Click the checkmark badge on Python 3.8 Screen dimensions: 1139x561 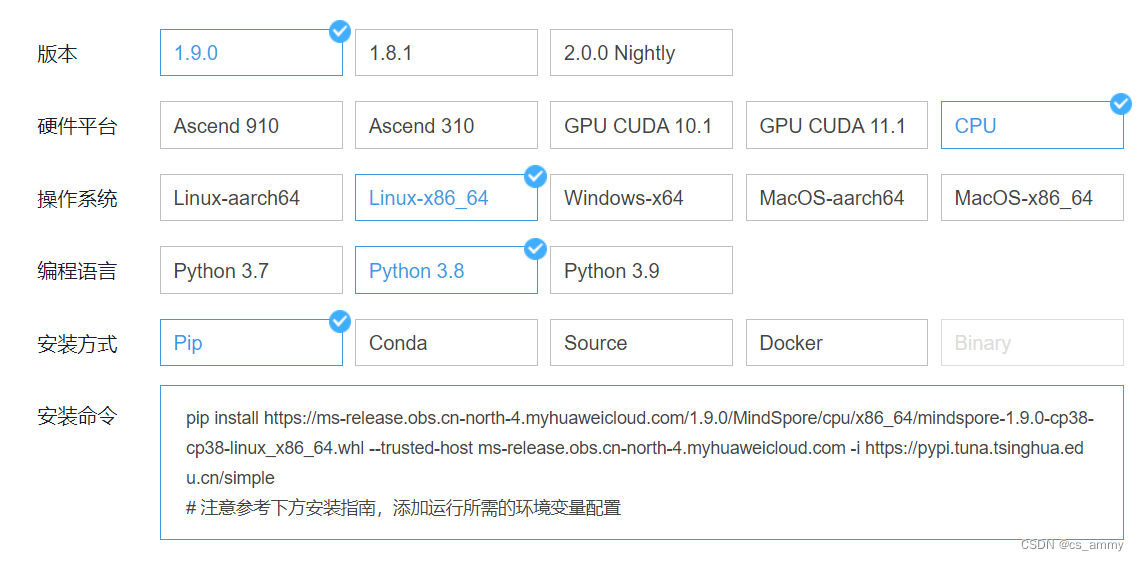(x=535, y=249)
